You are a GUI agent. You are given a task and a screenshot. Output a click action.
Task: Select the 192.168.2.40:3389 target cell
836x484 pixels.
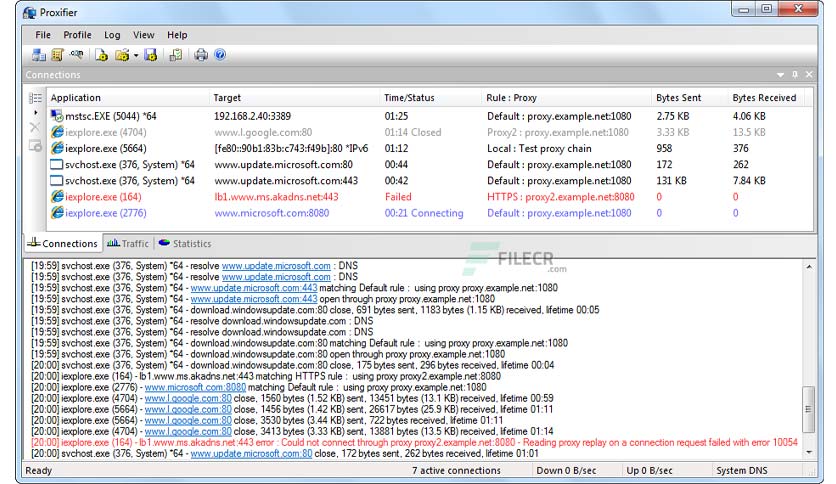(252, 116)
